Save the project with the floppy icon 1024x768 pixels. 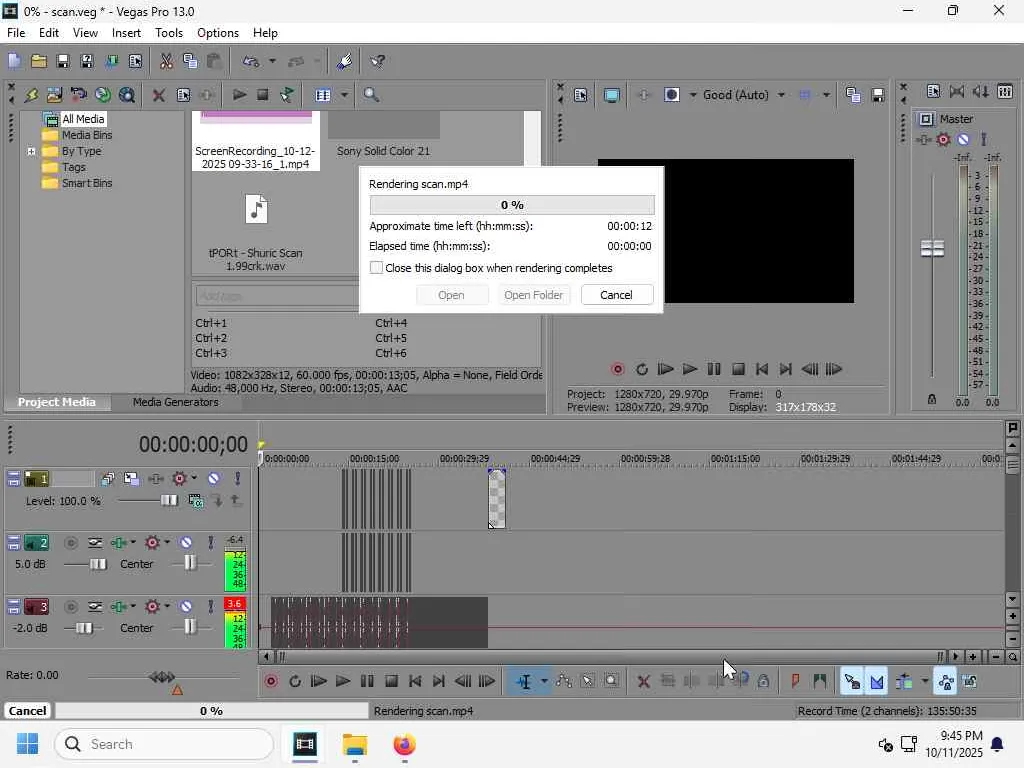pyautogui.click(x=63, y=61)
